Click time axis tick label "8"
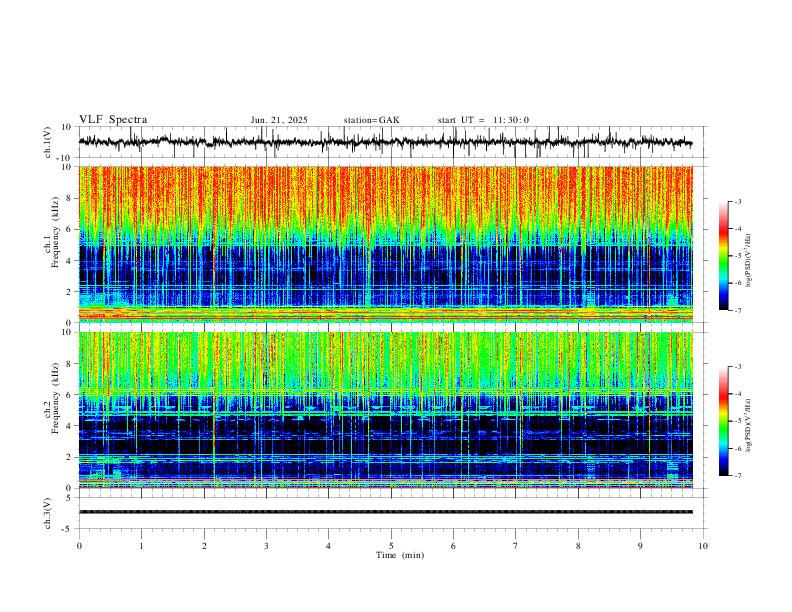The height and width of the screenshot is (612, 792). pyautogui.click(x=578, y=546)
